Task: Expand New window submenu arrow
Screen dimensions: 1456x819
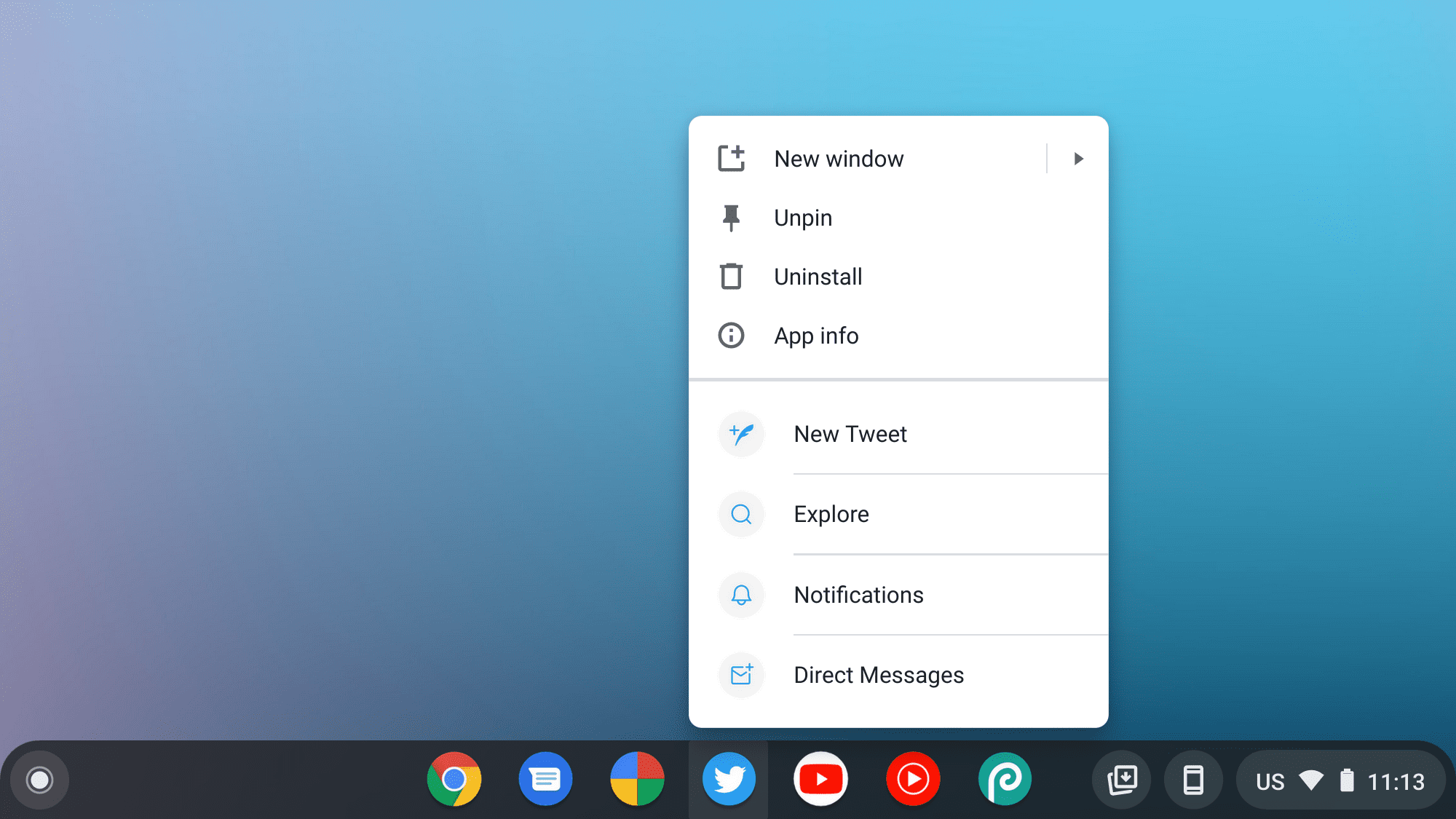Action: point(1078,158)
